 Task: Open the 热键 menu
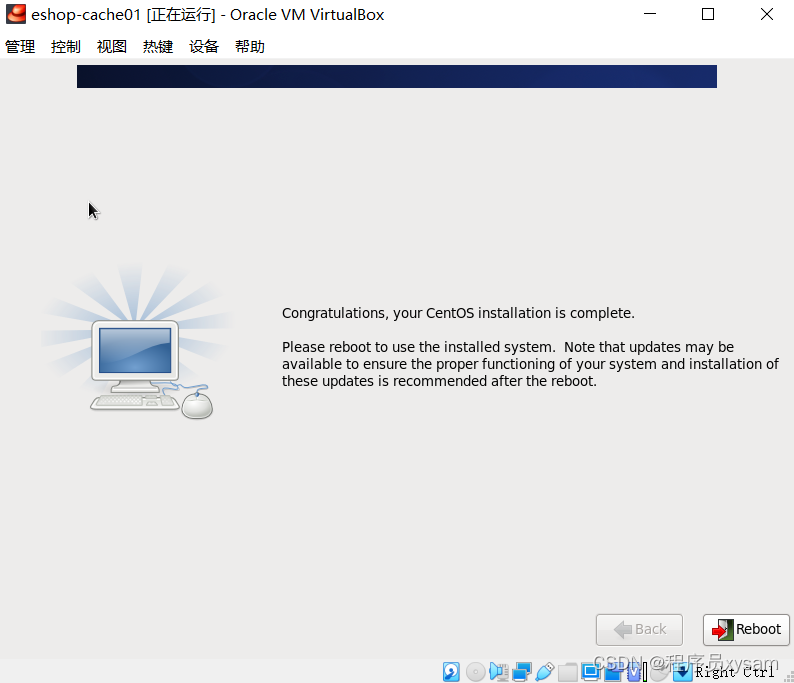(158, 47)
